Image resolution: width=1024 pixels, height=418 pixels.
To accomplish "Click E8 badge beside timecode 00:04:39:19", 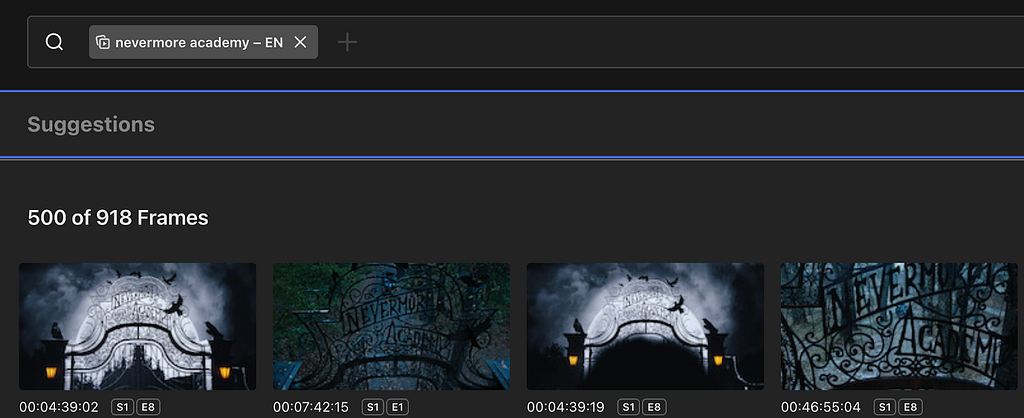I will [x=654, y=408].
